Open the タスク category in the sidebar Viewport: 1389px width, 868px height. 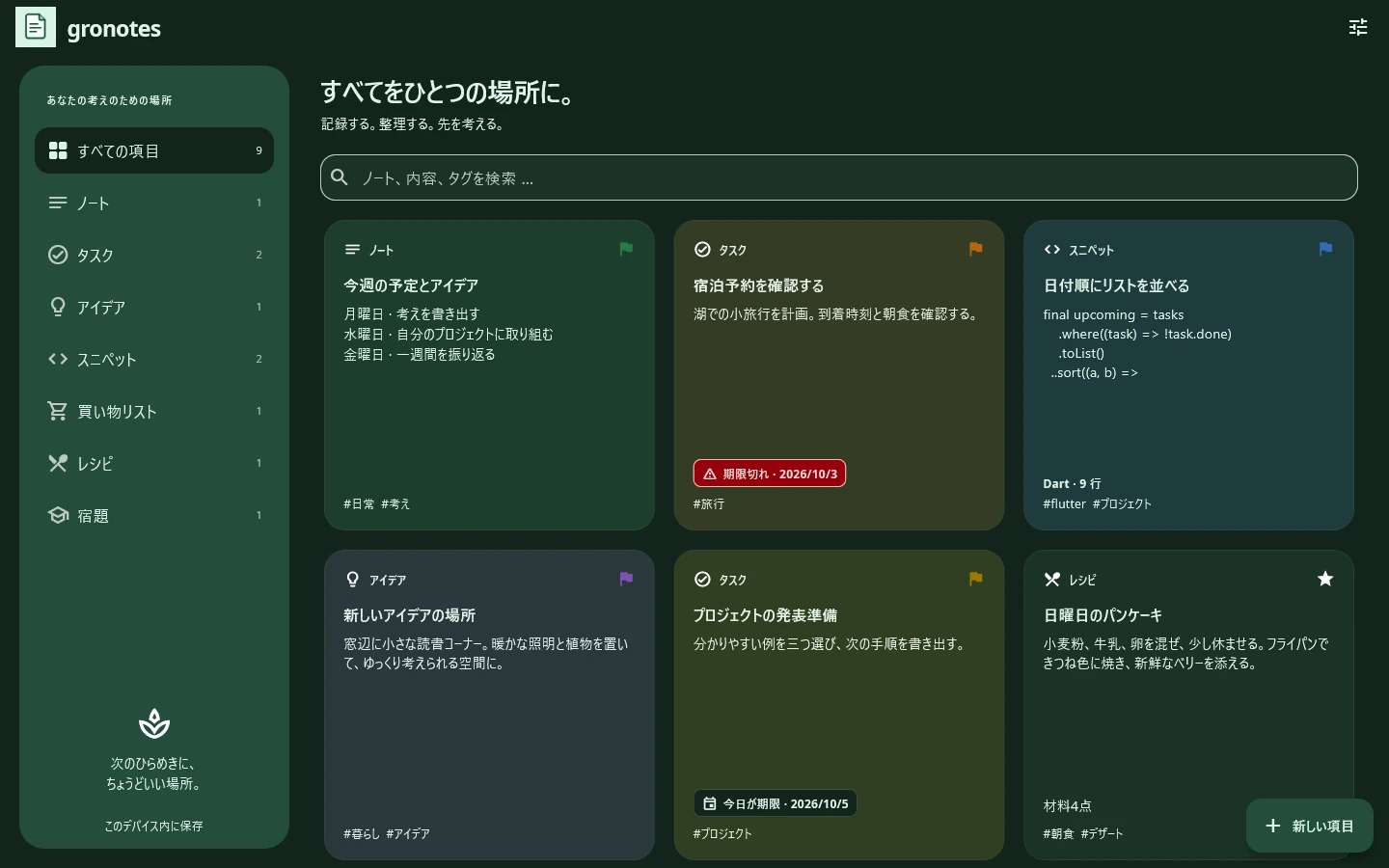click(x=154, y=255)
